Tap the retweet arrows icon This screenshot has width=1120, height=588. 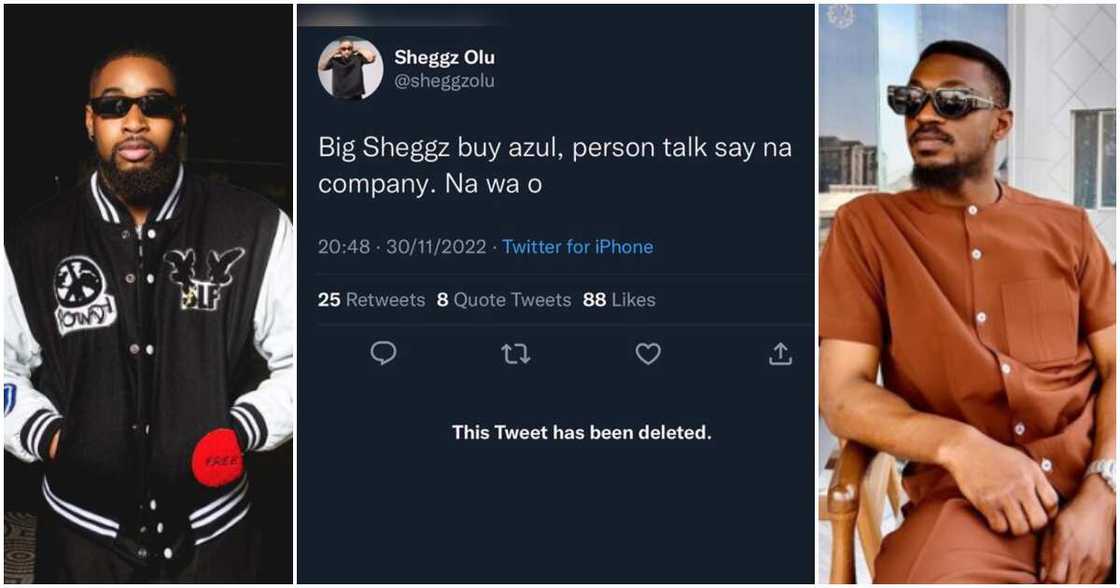515,353
